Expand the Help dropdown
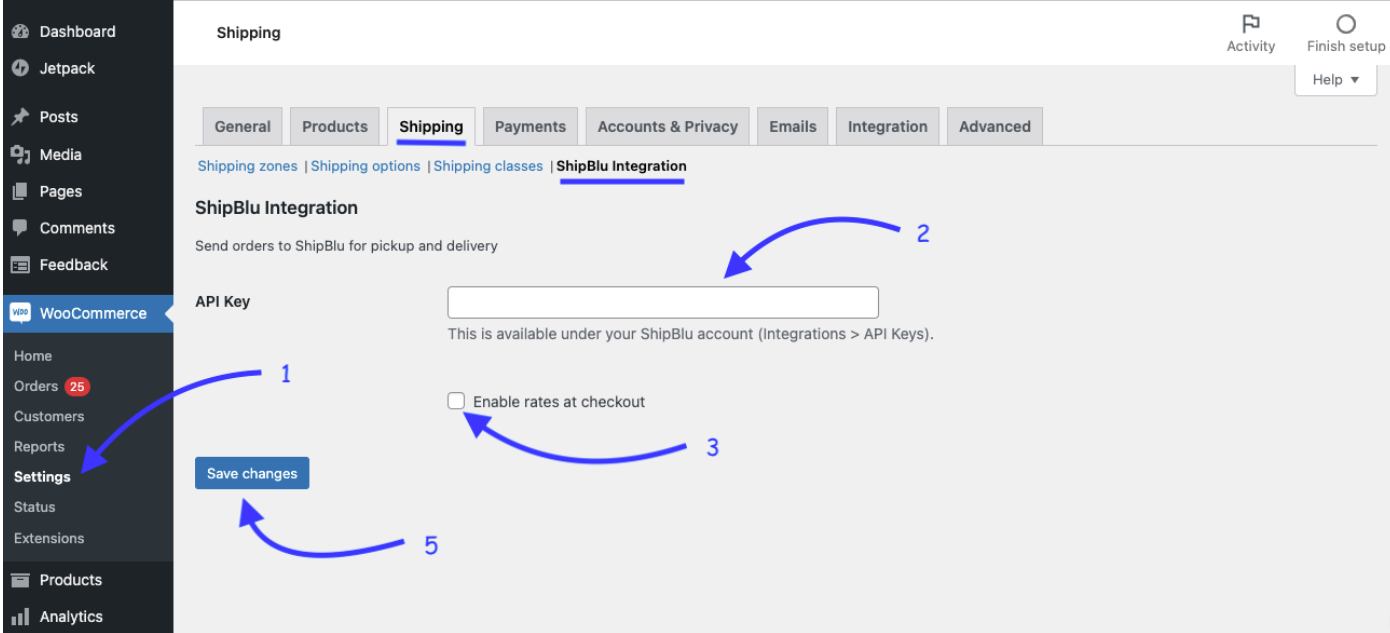The image size is (1390, 633). (1336, 80)
